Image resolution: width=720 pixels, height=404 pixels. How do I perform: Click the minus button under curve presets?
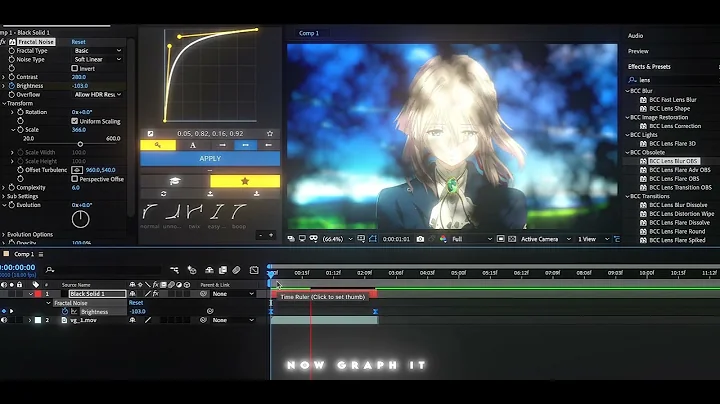pos(260,235)
